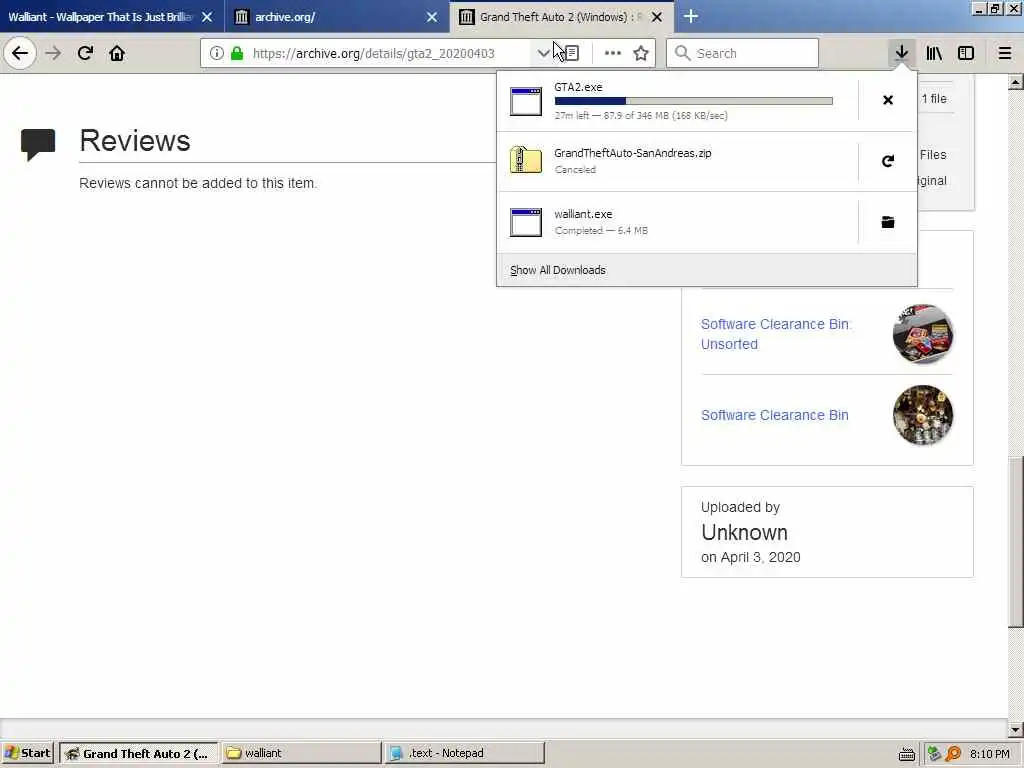Retry the GrandTheftAuto-SanAndreas.zip download
This screenshot has width=1024, height=768.
(888, 161)
